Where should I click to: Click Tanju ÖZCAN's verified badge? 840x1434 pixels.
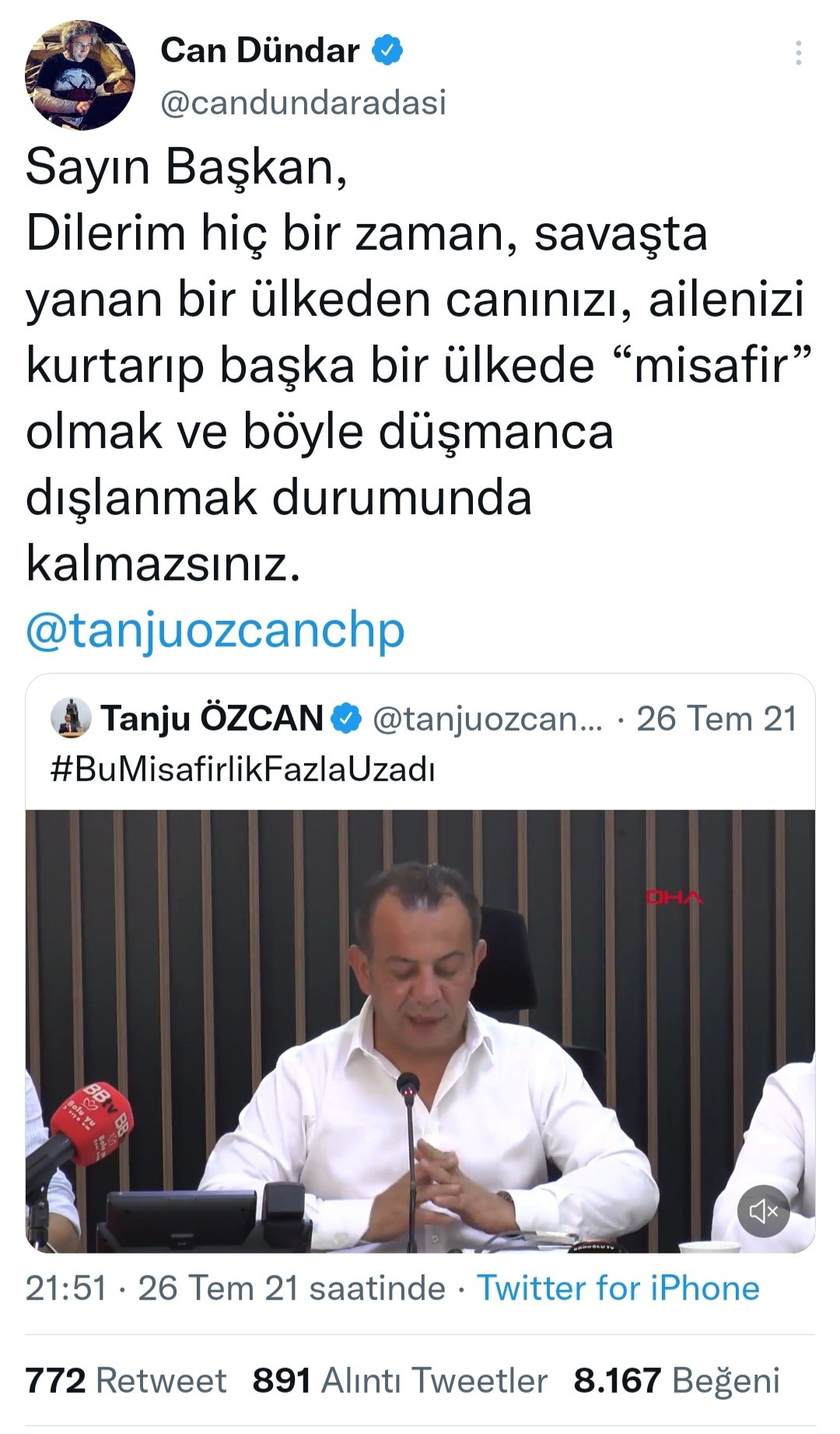(347, 719)
